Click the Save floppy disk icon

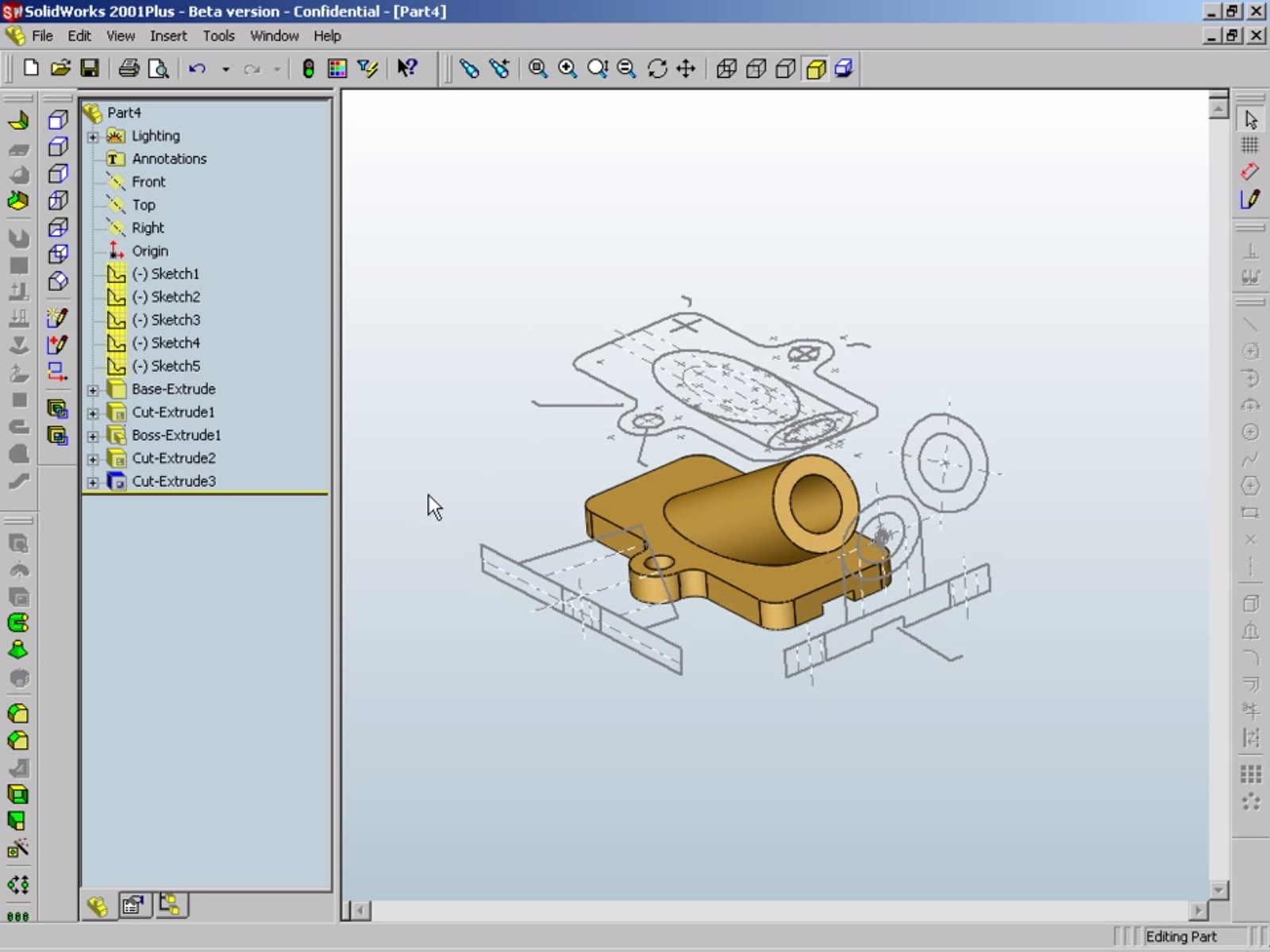[x=90, y=68]
